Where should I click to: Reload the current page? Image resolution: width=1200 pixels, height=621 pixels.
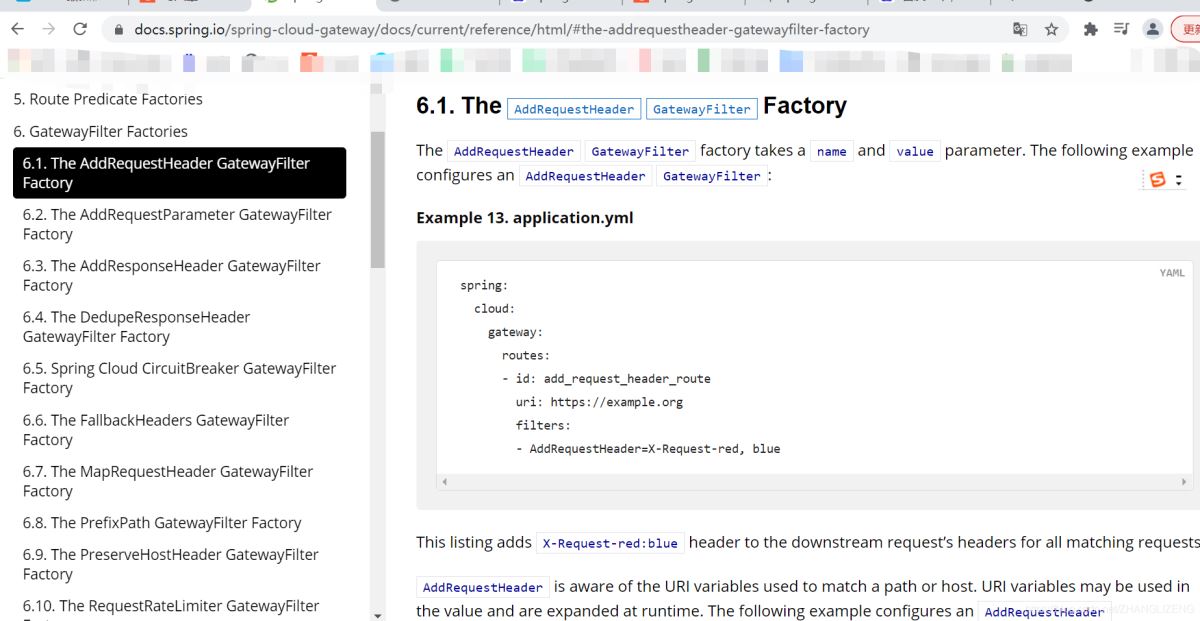click(x=80, y=30)
